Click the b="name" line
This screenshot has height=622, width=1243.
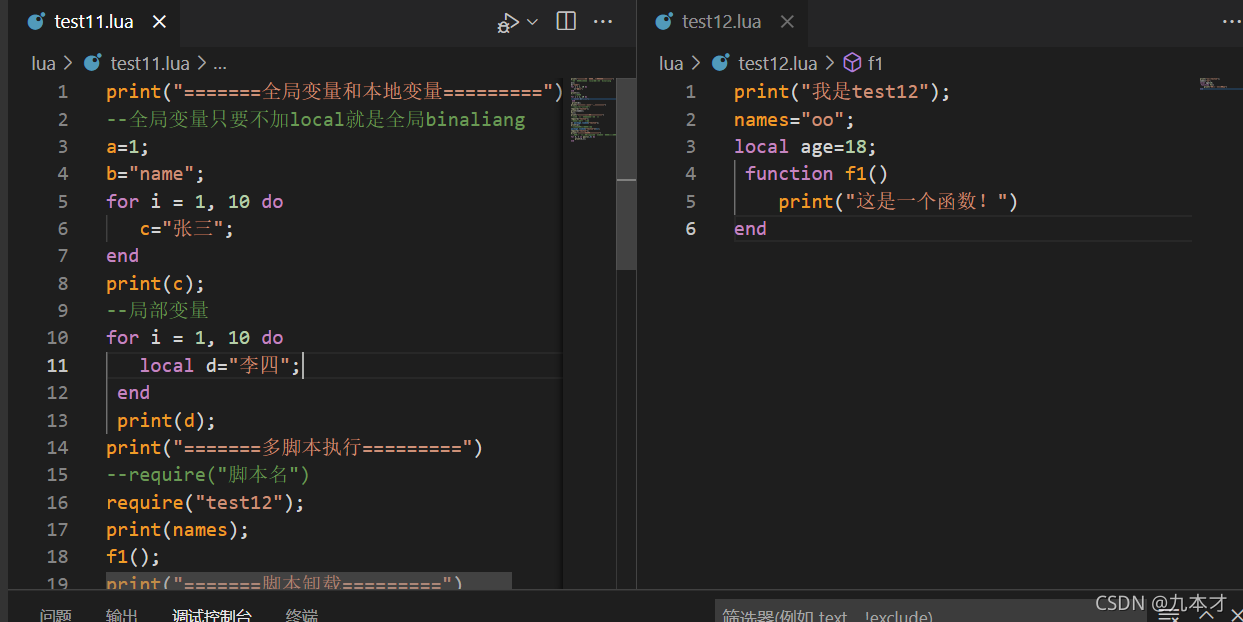pos(155,173)
